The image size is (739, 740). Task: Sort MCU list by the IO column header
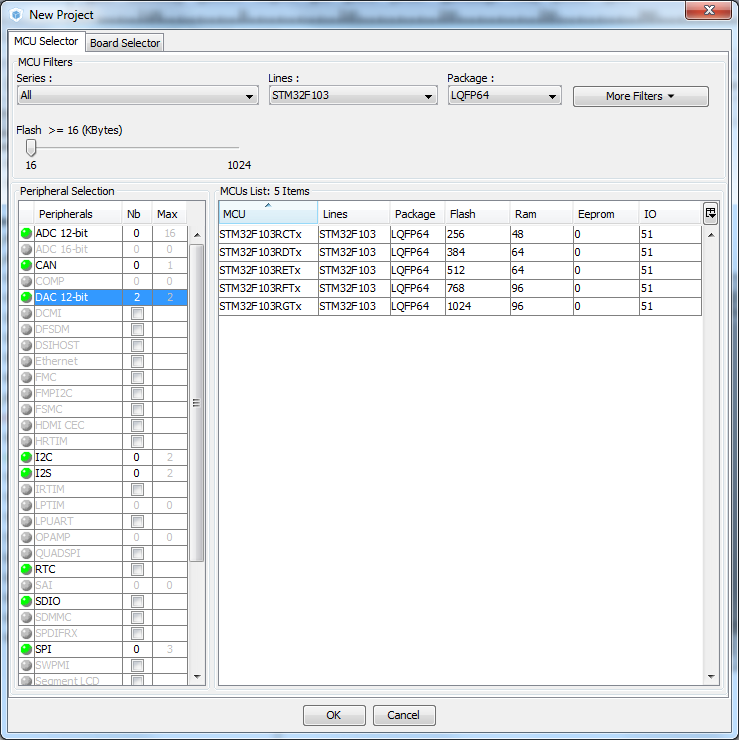pyautogui.click(x=671, y=214)
